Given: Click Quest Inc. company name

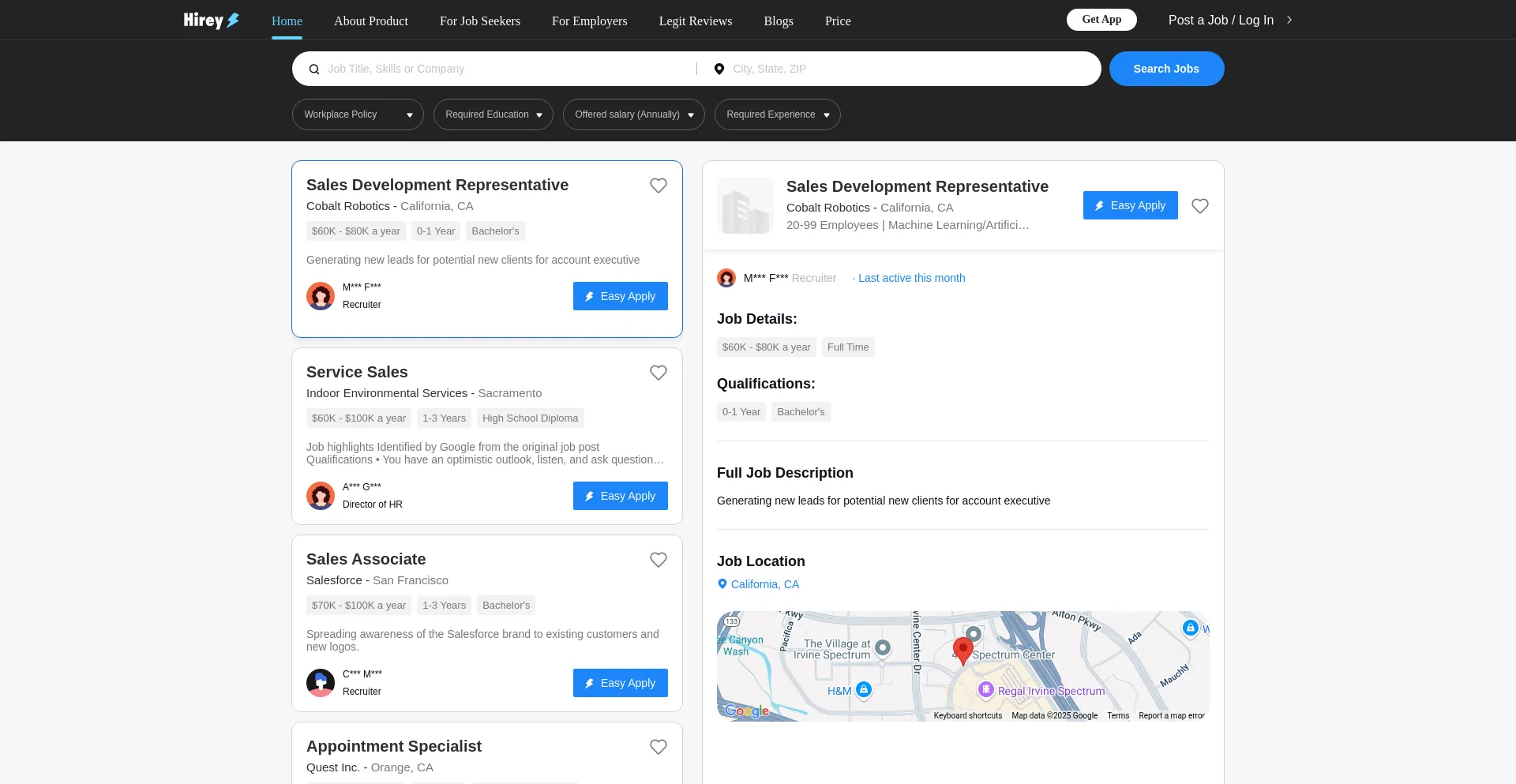Looking at the screenshot, I should pos(333,767).
